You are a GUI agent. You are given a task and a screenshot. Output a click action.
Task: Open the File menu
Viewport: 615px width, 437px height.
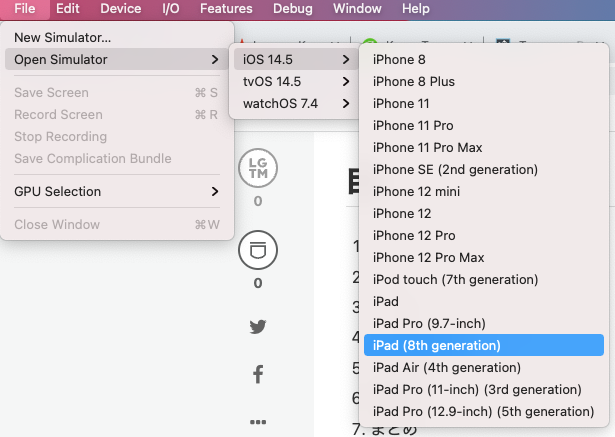coord(25,9)
